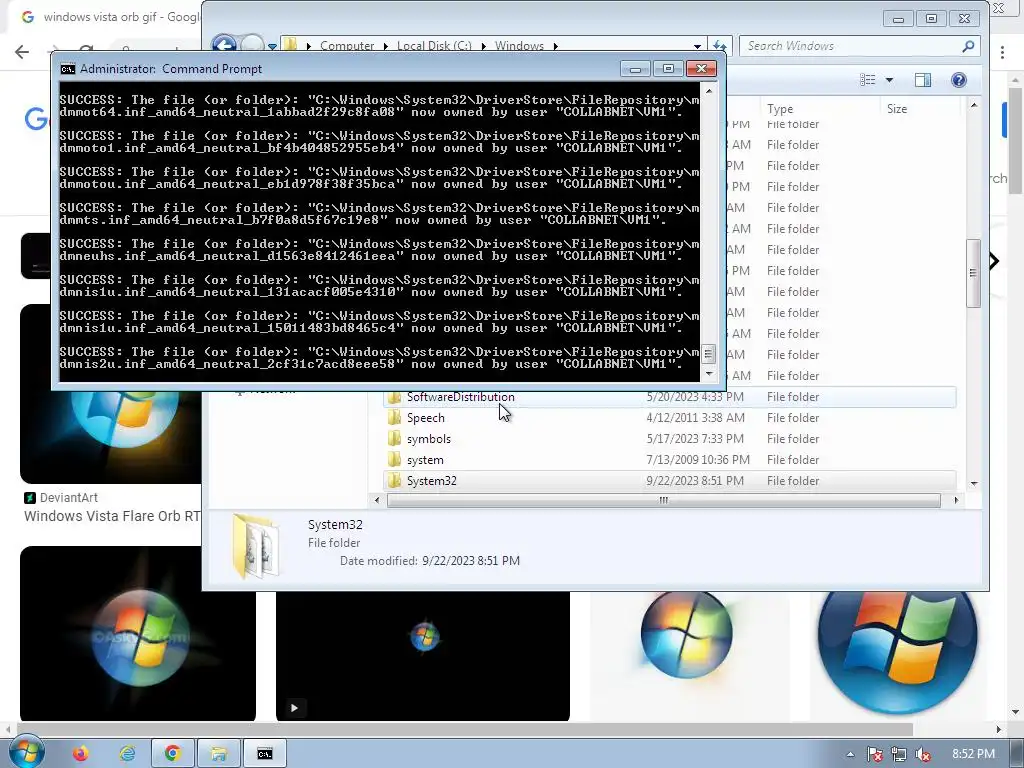The height and width of the screenshot is (768, 1024).
Task: Click Local Disk (C:) breadcrumb
Action: (434, 46)
